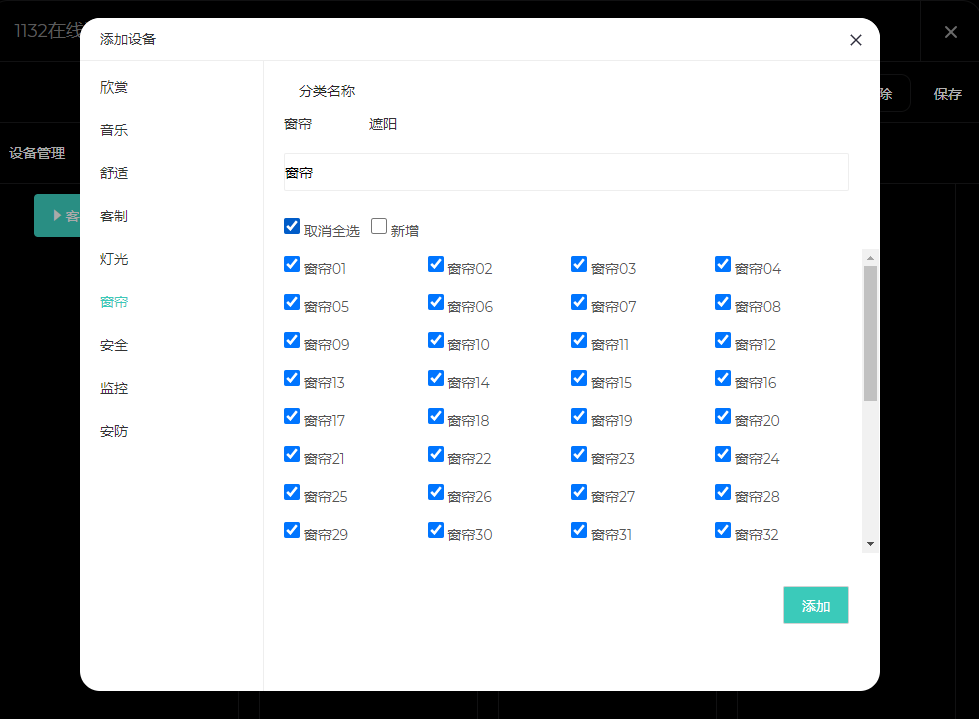Click the 保存 button

click(947, 94)
